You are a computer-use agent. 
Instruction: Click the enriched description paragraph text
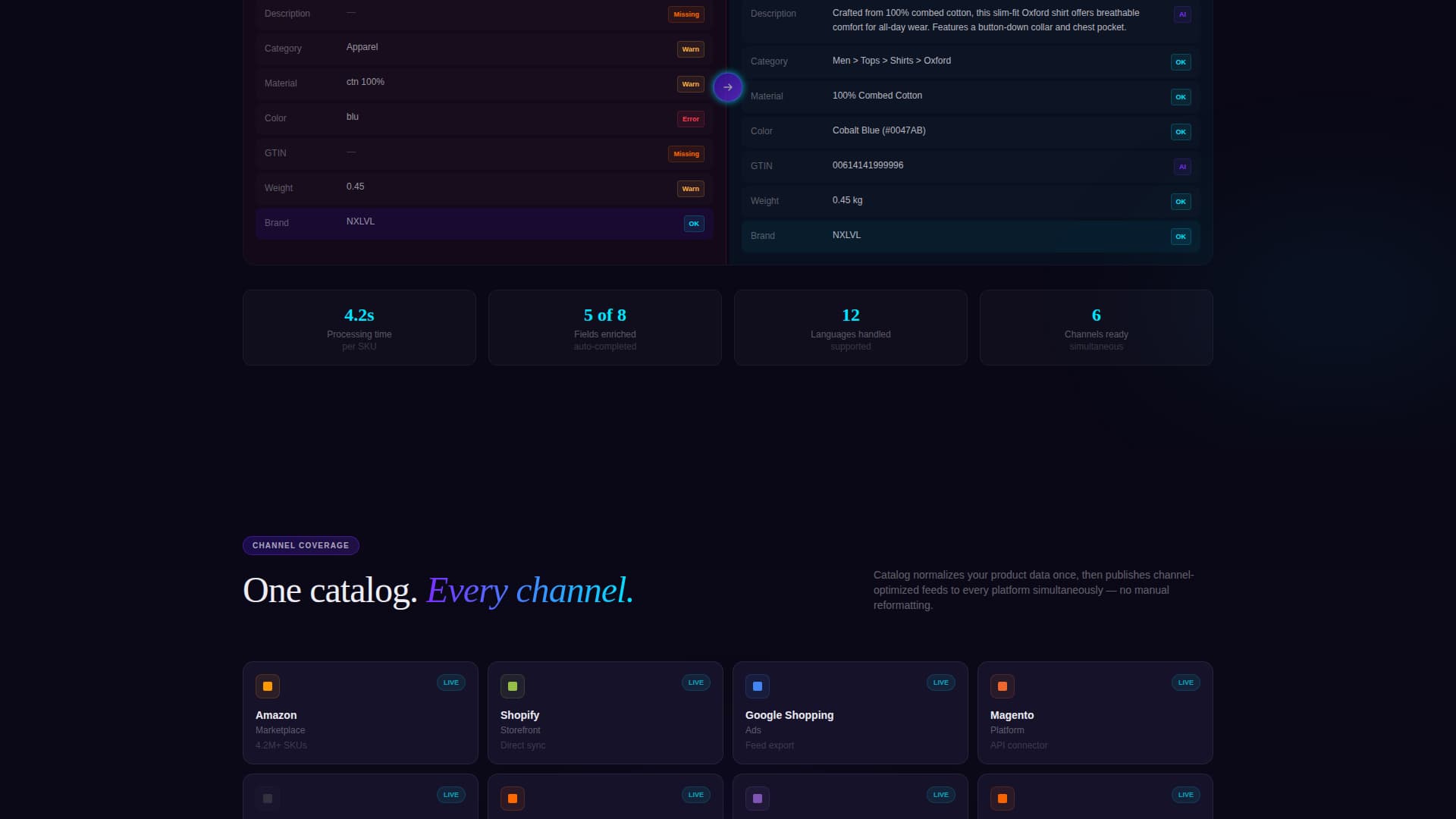[x=986, y=20]
